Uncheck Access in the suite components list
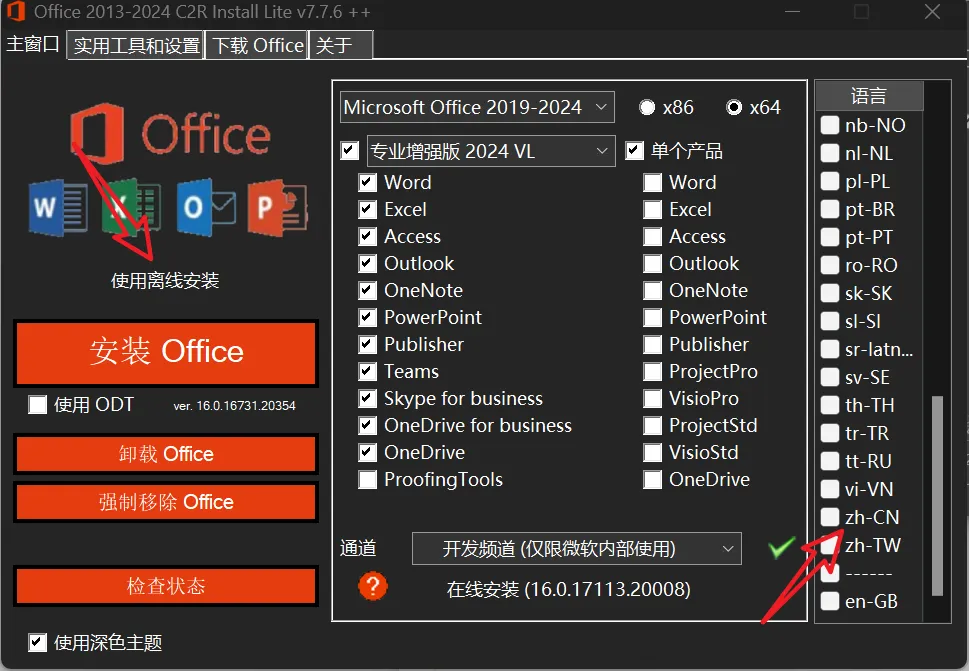Screen dimensions: 969x671 point(368,236)
